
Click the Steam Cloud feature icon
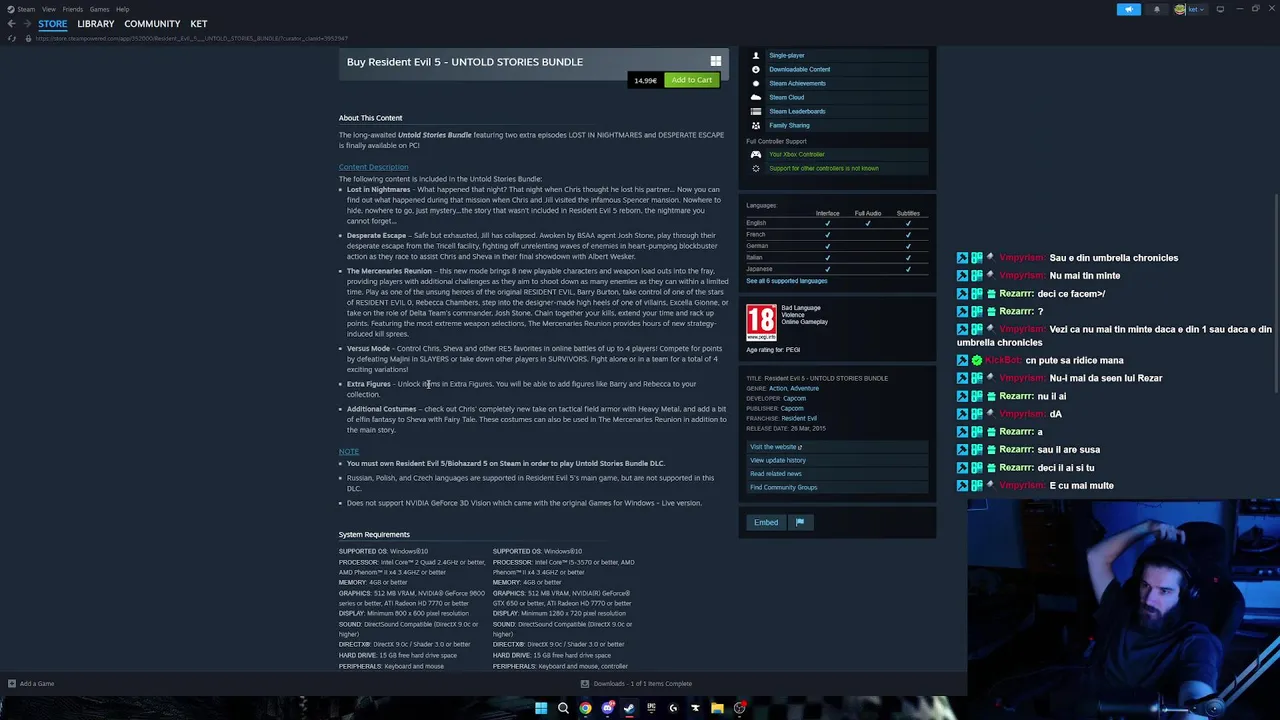coord(755,97)
